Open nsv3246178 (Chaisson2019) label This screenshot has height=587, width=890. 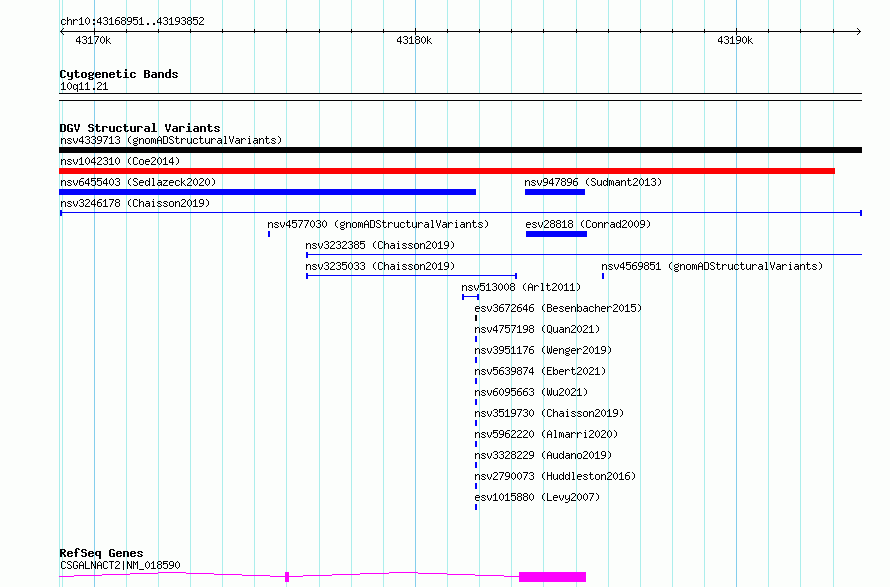pos(135,203)
